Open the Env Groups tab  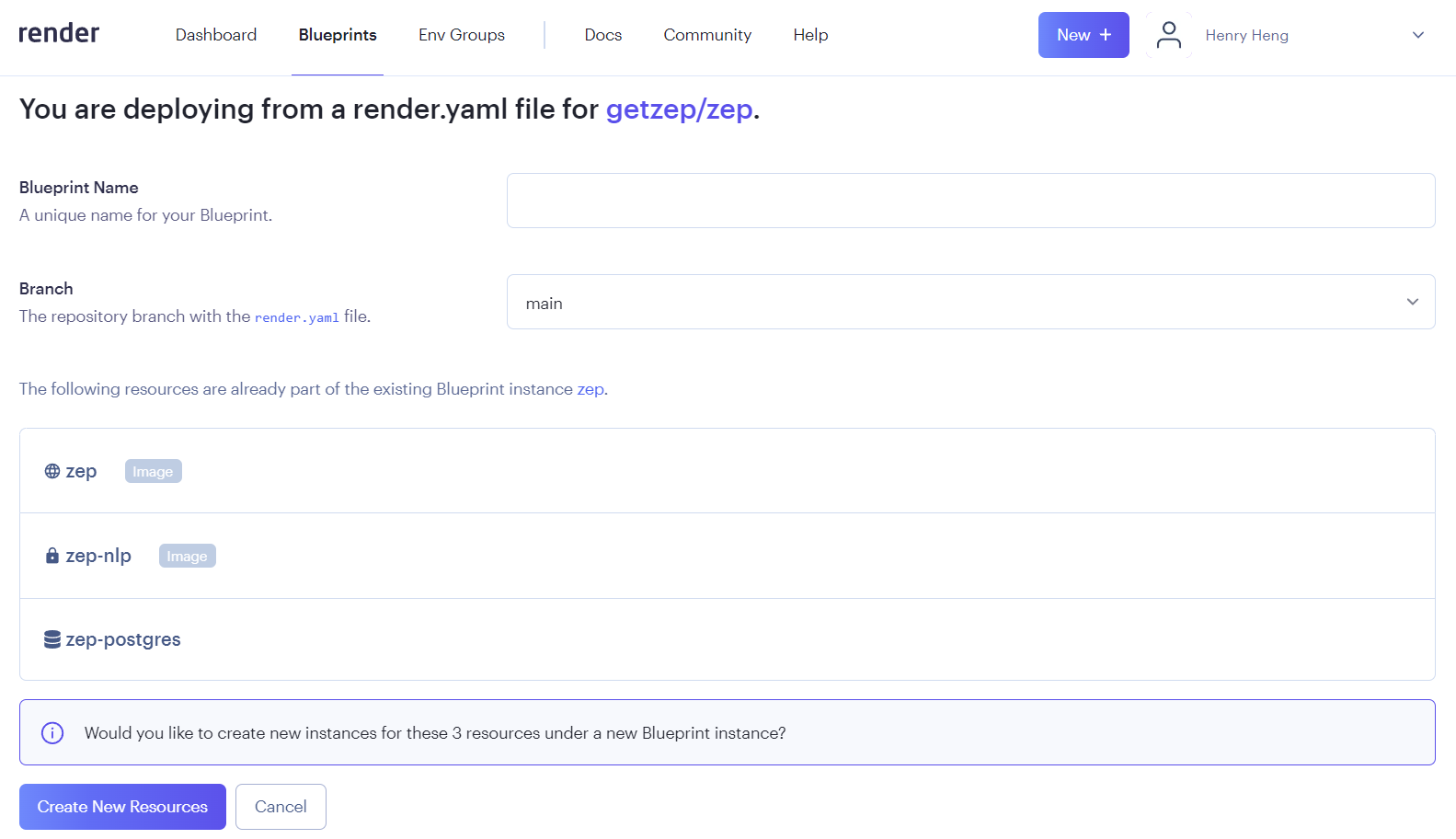(x=461, y=35)
